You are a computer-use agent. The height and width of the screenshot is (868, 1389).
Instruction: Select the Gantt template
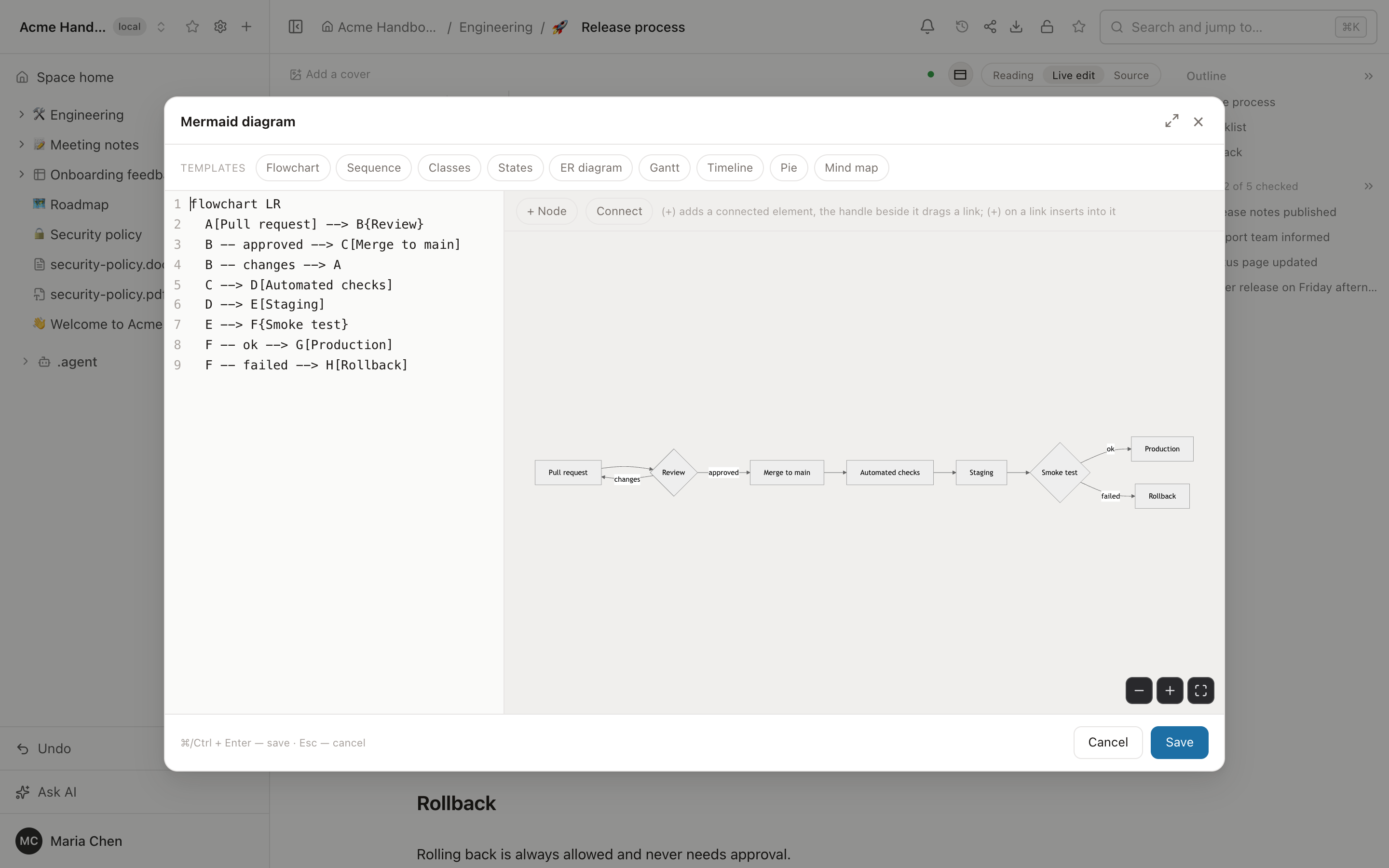click(x=665, y=168)
